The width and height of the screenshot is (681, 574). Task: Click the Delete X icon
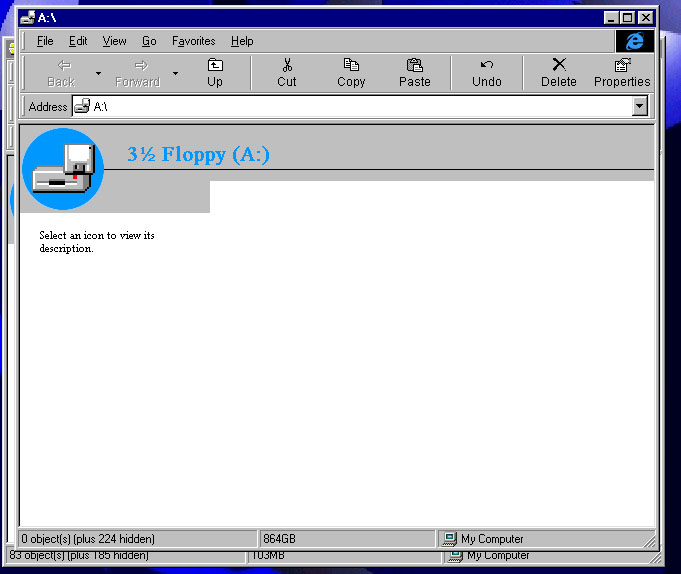(x=559, y=65)
